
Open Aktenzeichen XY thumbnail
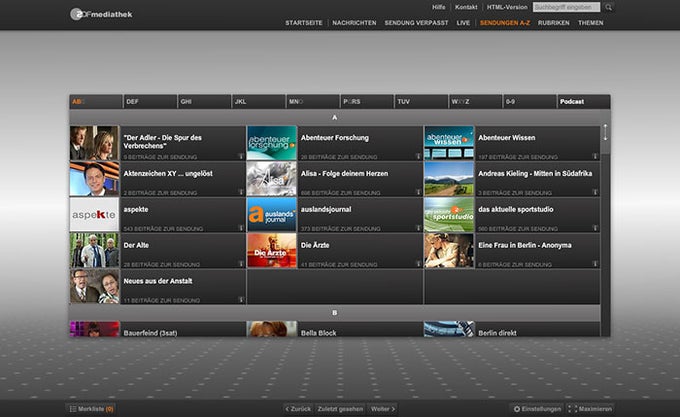pyautogui.click(x=94, y=179)
